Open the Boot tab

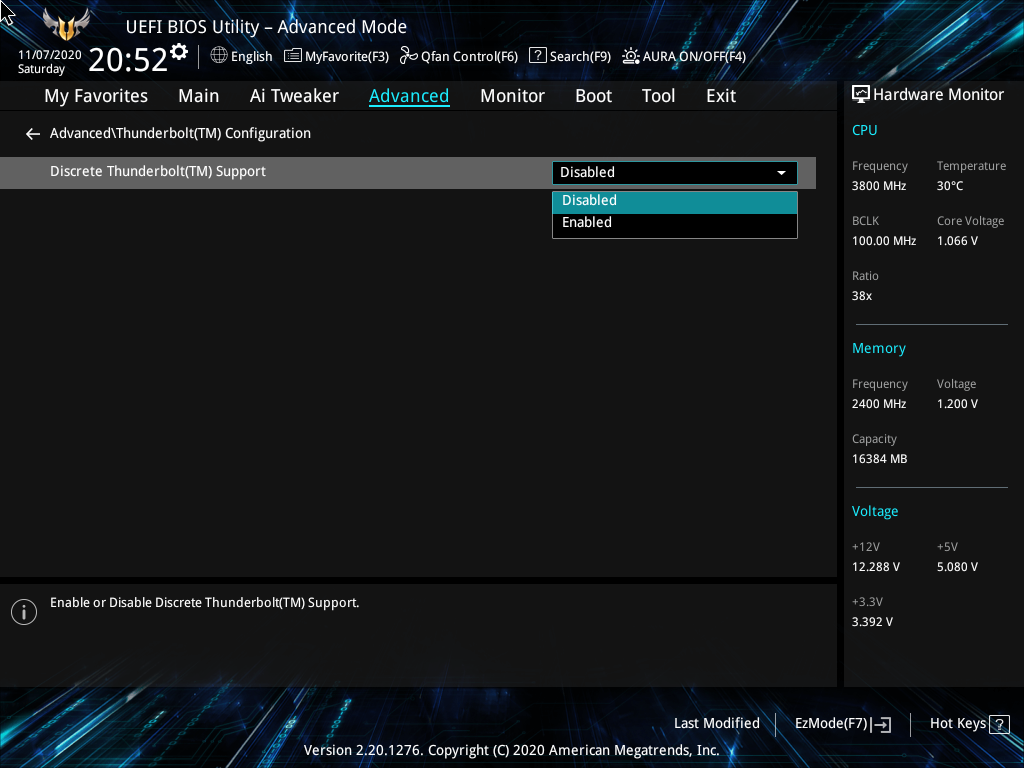[593, 96]
